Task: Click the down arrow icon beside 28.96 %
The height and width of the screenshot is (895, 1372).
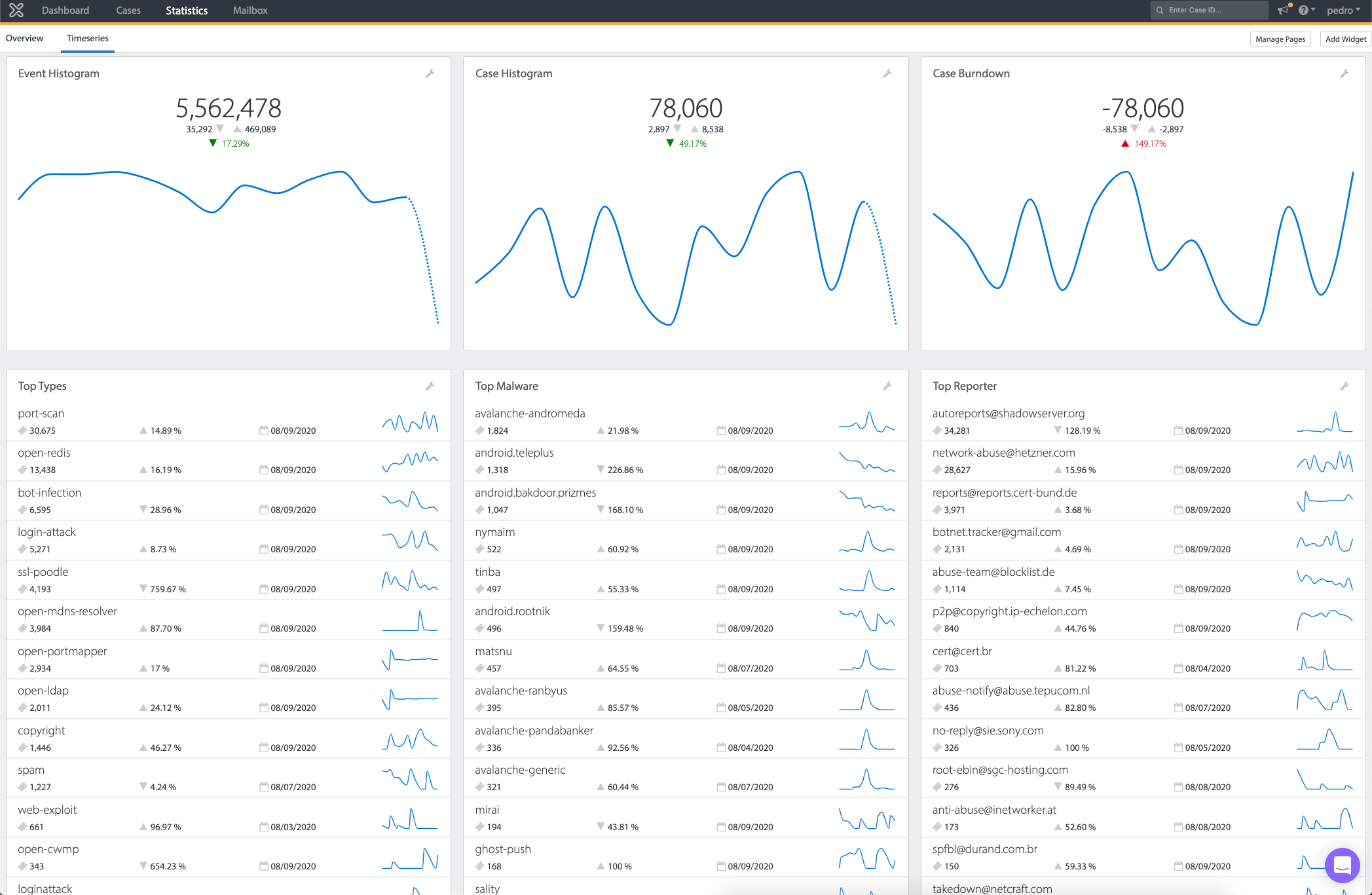Action: (143, 510)
